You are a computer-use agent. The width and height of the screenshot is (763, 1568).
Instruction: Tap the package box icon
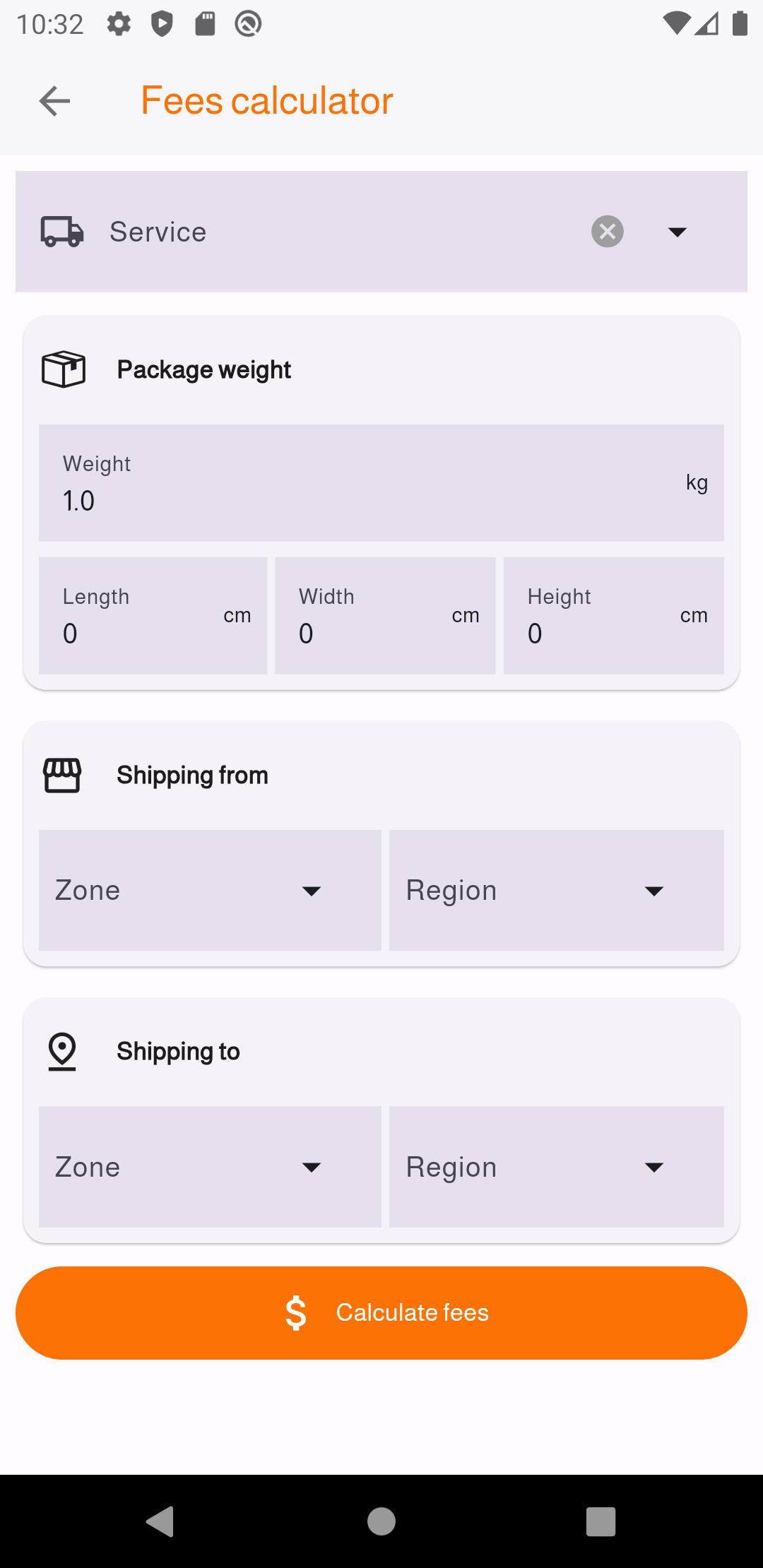pos(64,369)
